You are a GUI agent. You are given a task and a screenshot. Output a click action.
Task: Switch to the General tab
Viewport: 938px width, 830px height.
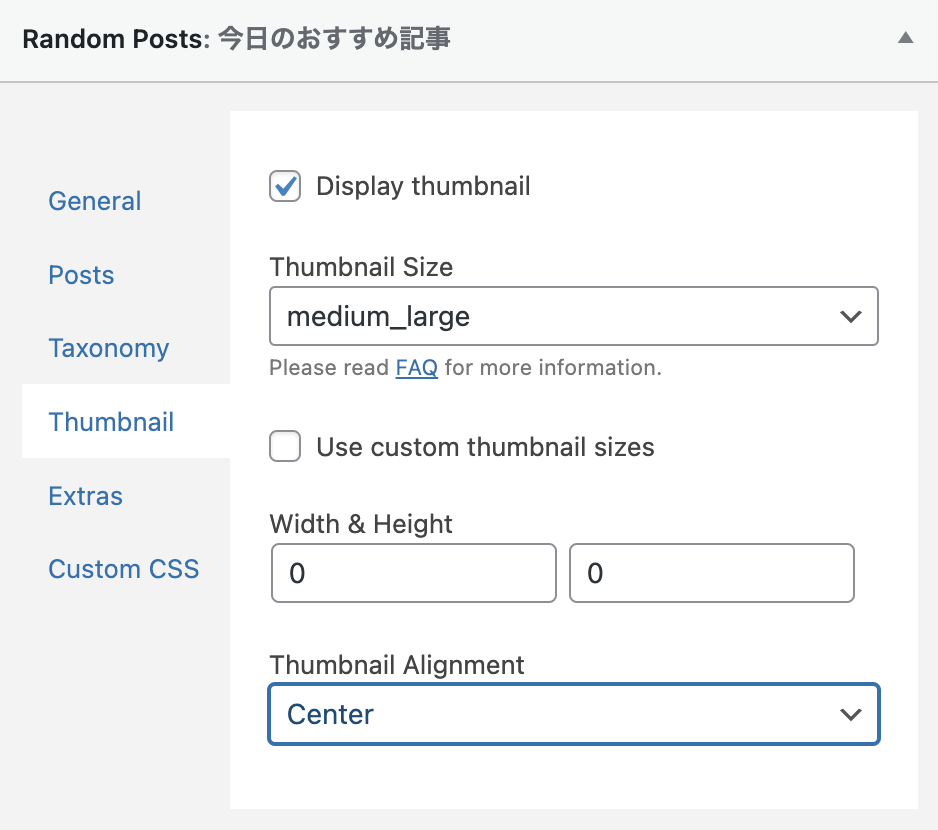[94, 201]
